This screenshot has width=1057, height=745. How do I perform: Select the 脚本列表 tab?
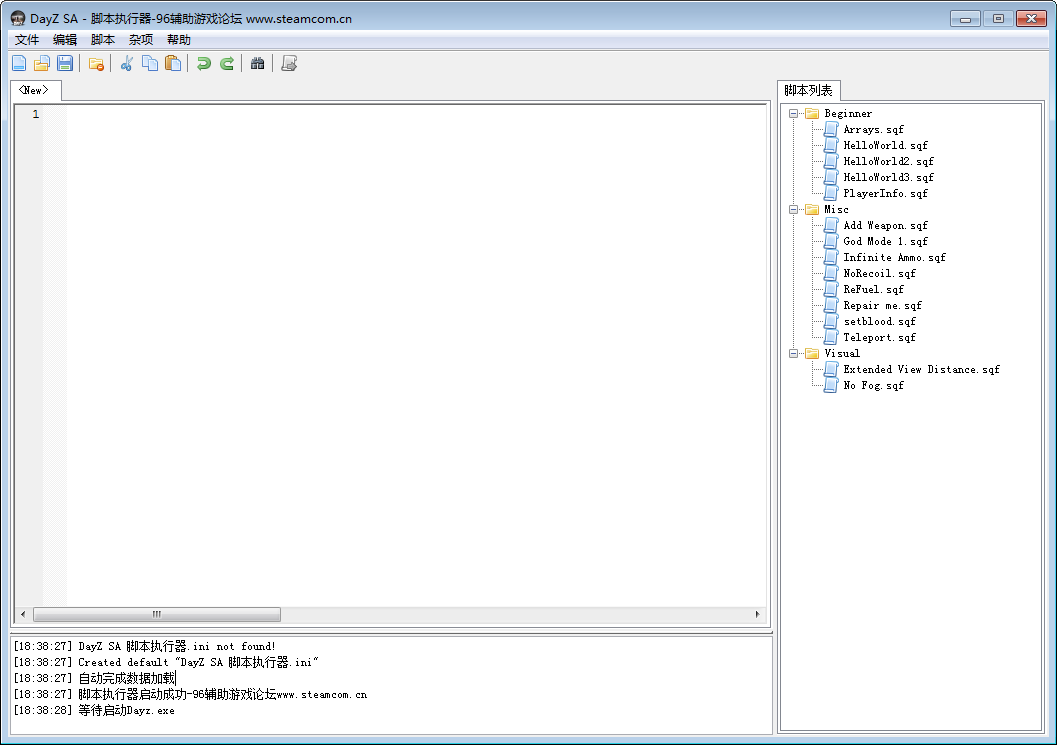808,90
